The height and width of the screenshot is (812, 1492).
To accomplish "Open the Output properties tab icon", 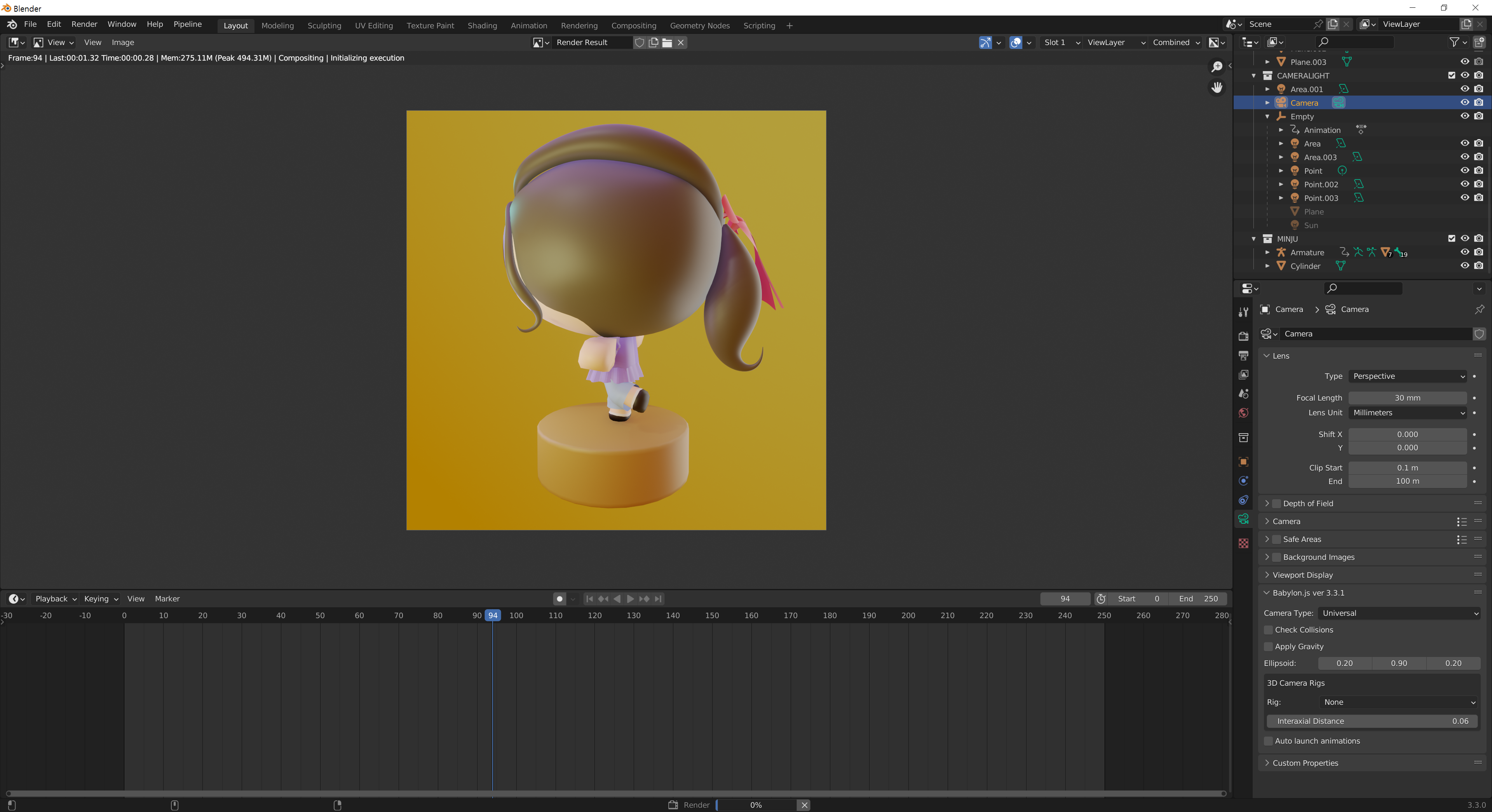I will click(x=1243, y=355).
